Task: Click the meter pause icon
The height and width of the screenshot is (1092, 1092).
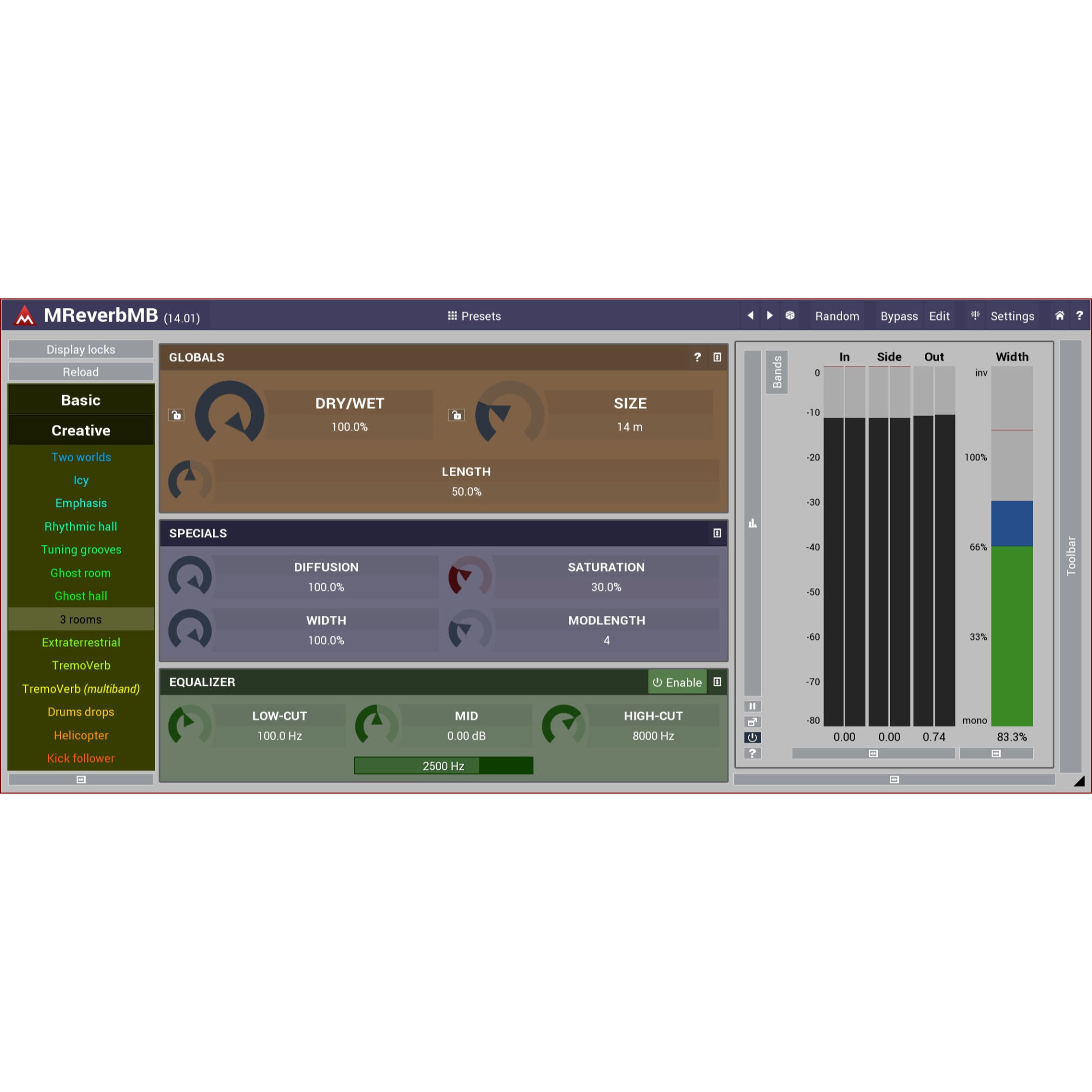Action: pyautogui.click(x=752, y=706)
